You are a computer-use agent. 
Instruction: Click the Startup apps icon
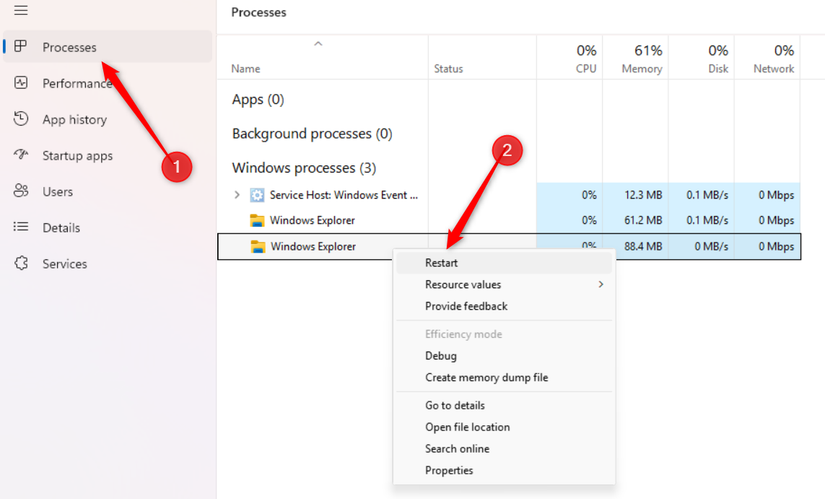tap(21, 155)
